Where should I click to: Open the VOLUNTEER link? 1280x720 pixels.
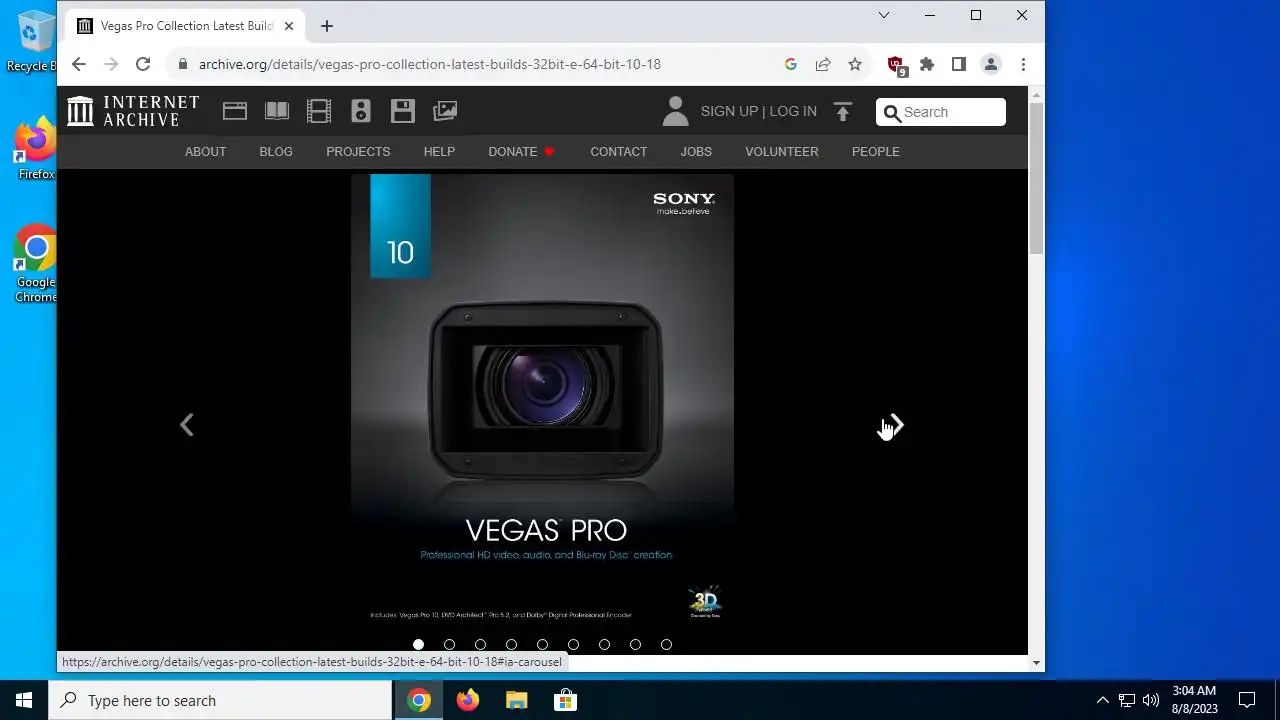pos(782,152)
